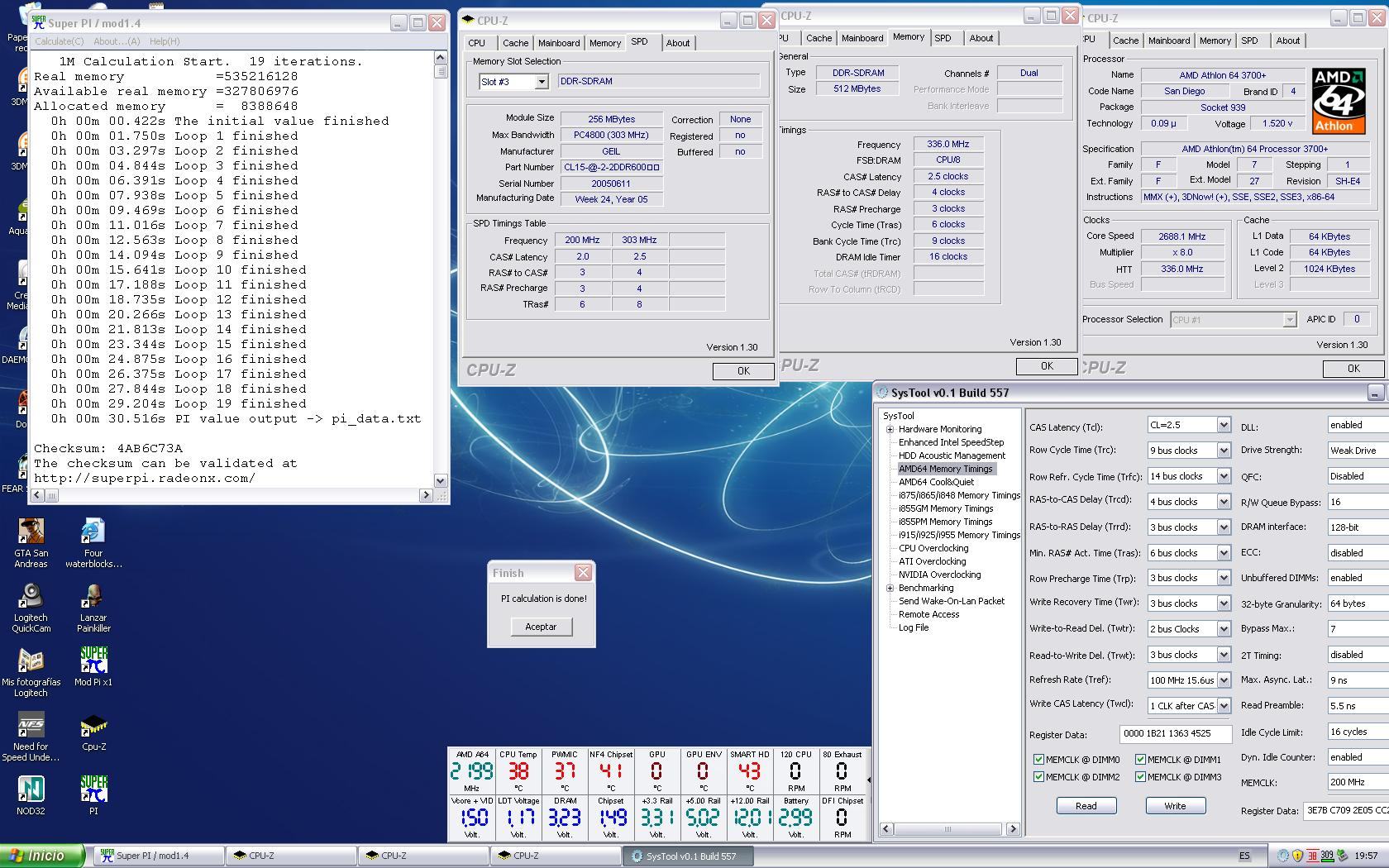Open the Logitech QuickCam desktop icon
Screen dimensions: 1389x868
(31, 597)
